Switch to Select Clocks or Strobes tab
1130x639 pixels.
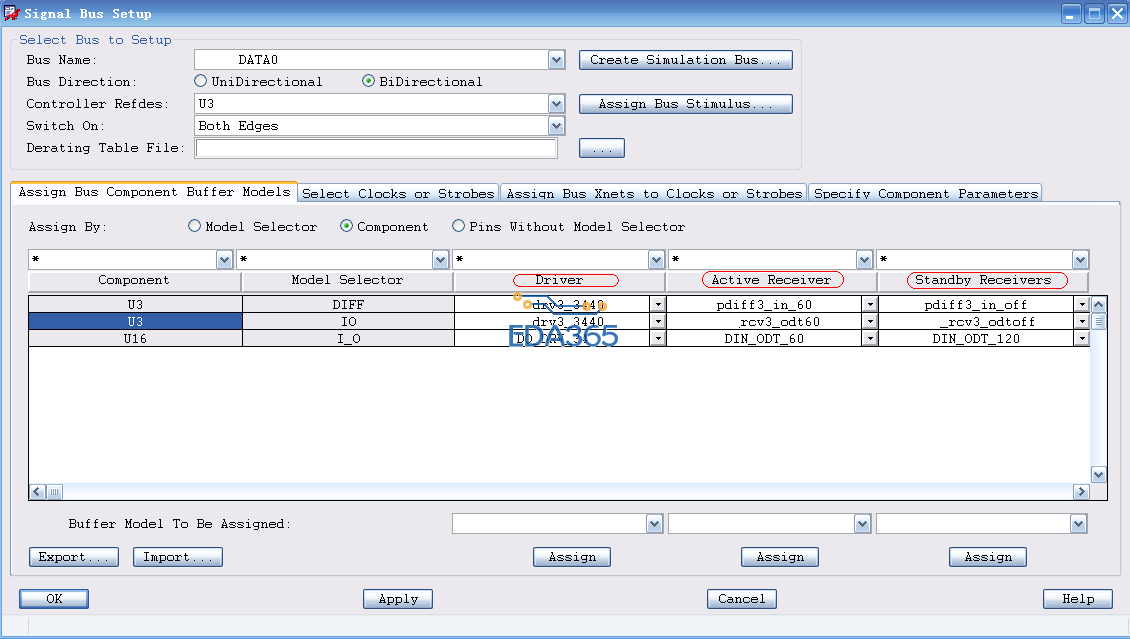398,193
